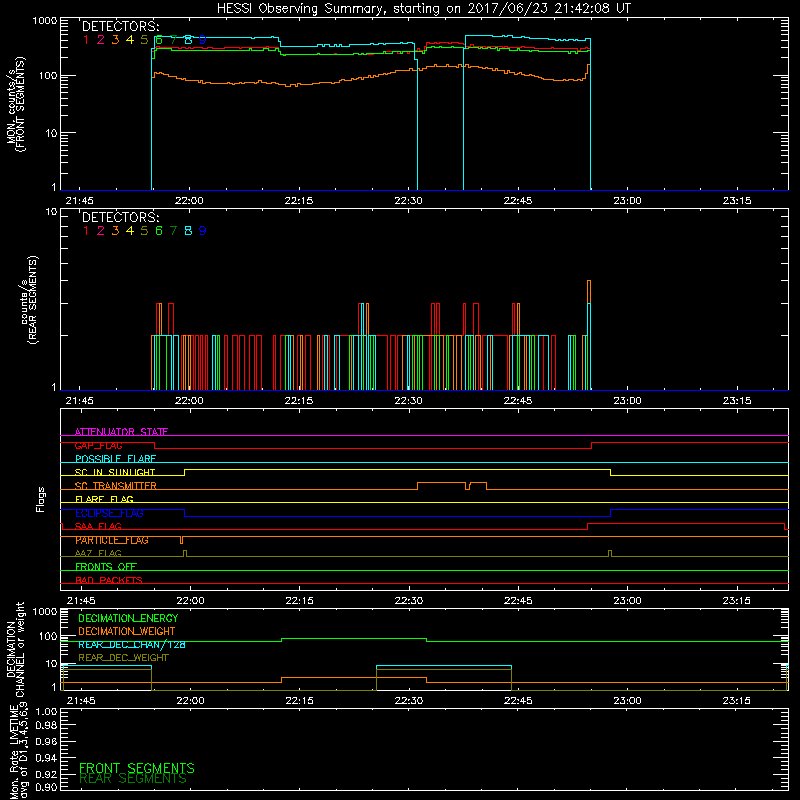
Task: Select blue detector 9 in rear segments legend
Action: tap(203, 231)
